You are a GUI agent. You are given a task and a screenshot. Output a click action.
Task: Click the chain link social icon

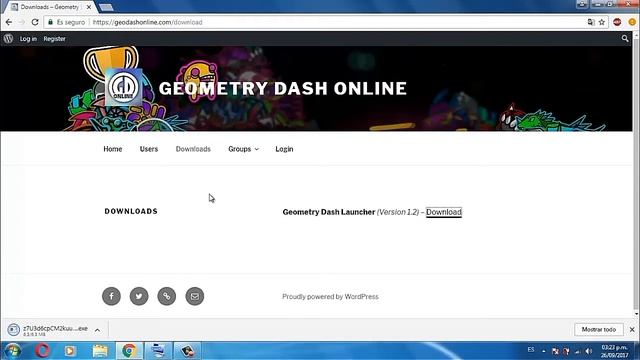pos(167,296)
